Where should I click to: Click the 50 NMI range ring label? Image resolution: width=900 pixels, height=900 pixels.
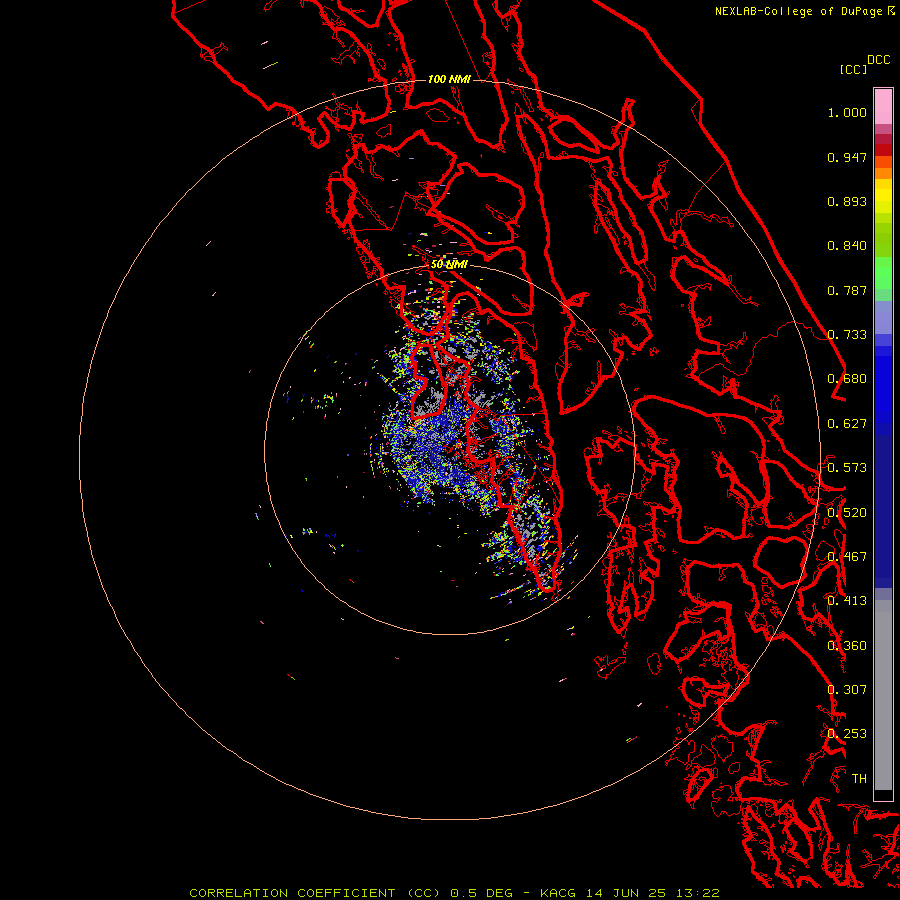click(x=449, y=264)
